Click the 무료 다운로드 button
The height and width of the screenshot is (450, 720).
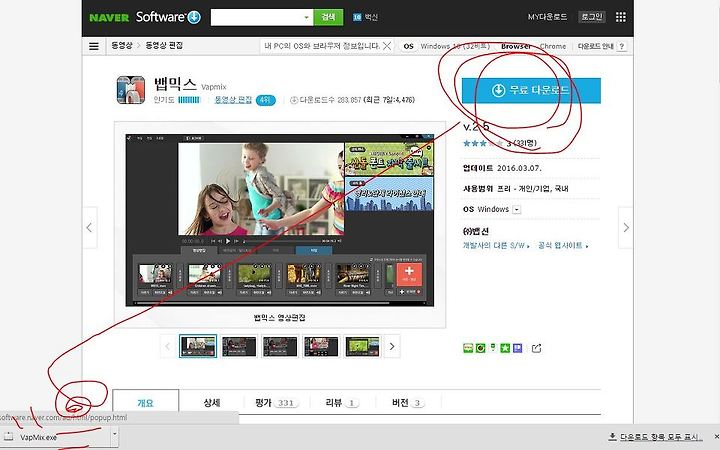pos(531,90)
